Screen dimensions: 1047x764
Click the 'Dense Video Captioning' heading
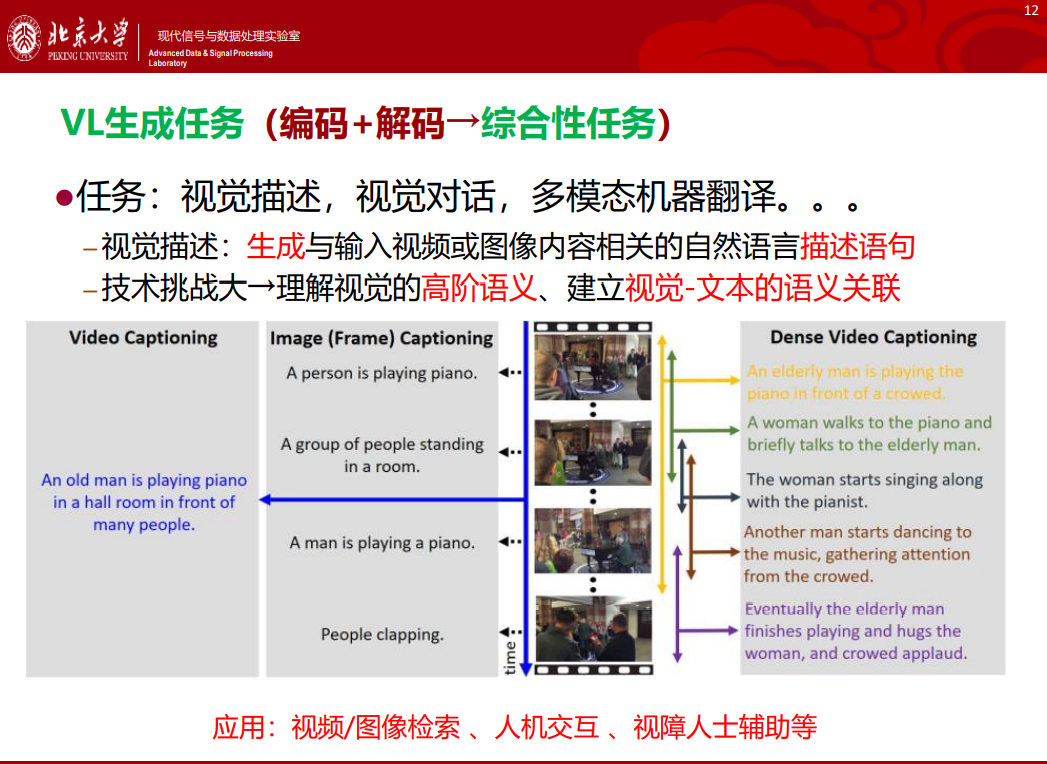tap(873, 338)
